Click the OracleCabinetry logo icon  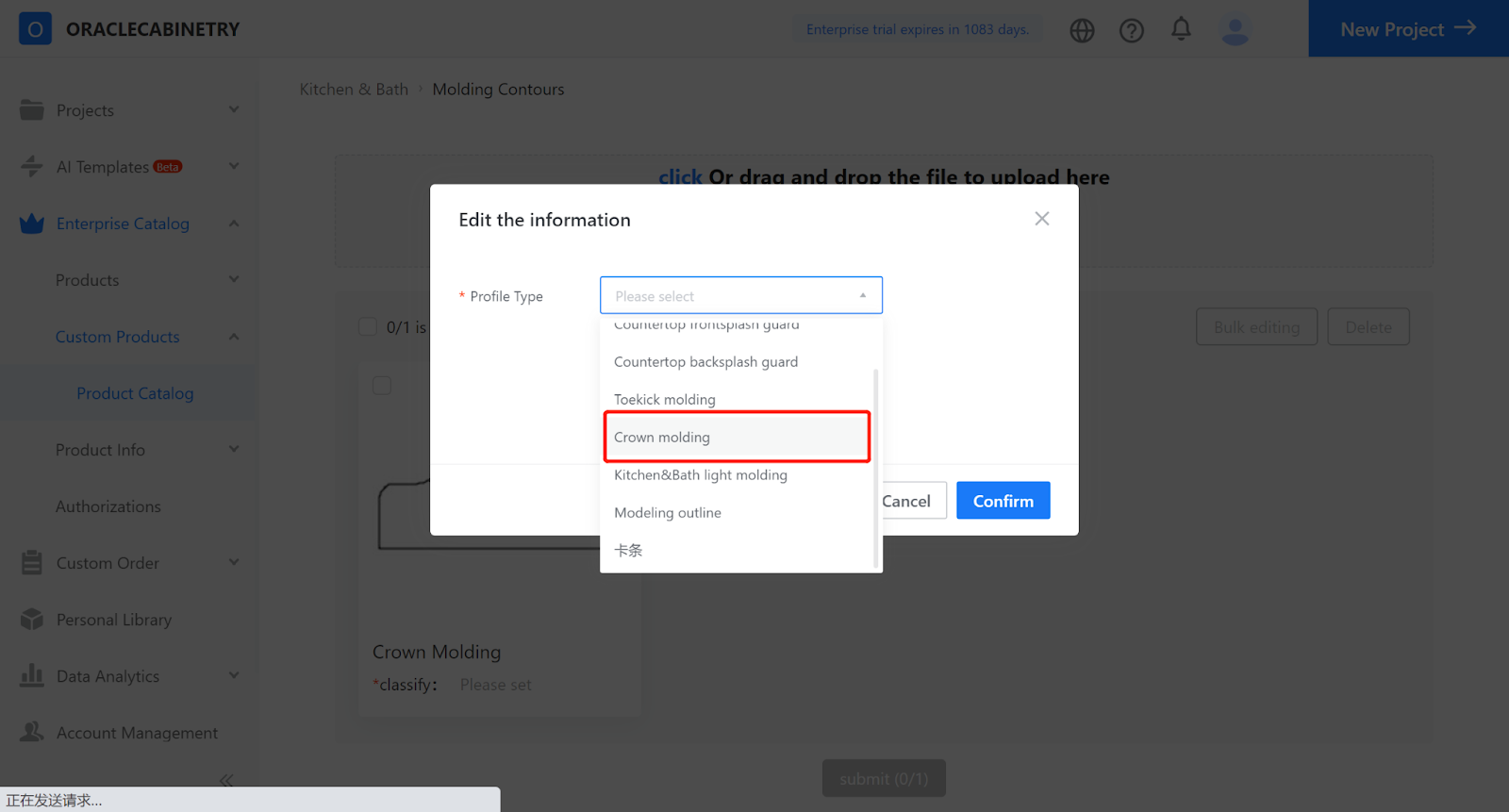coord(35,28)
